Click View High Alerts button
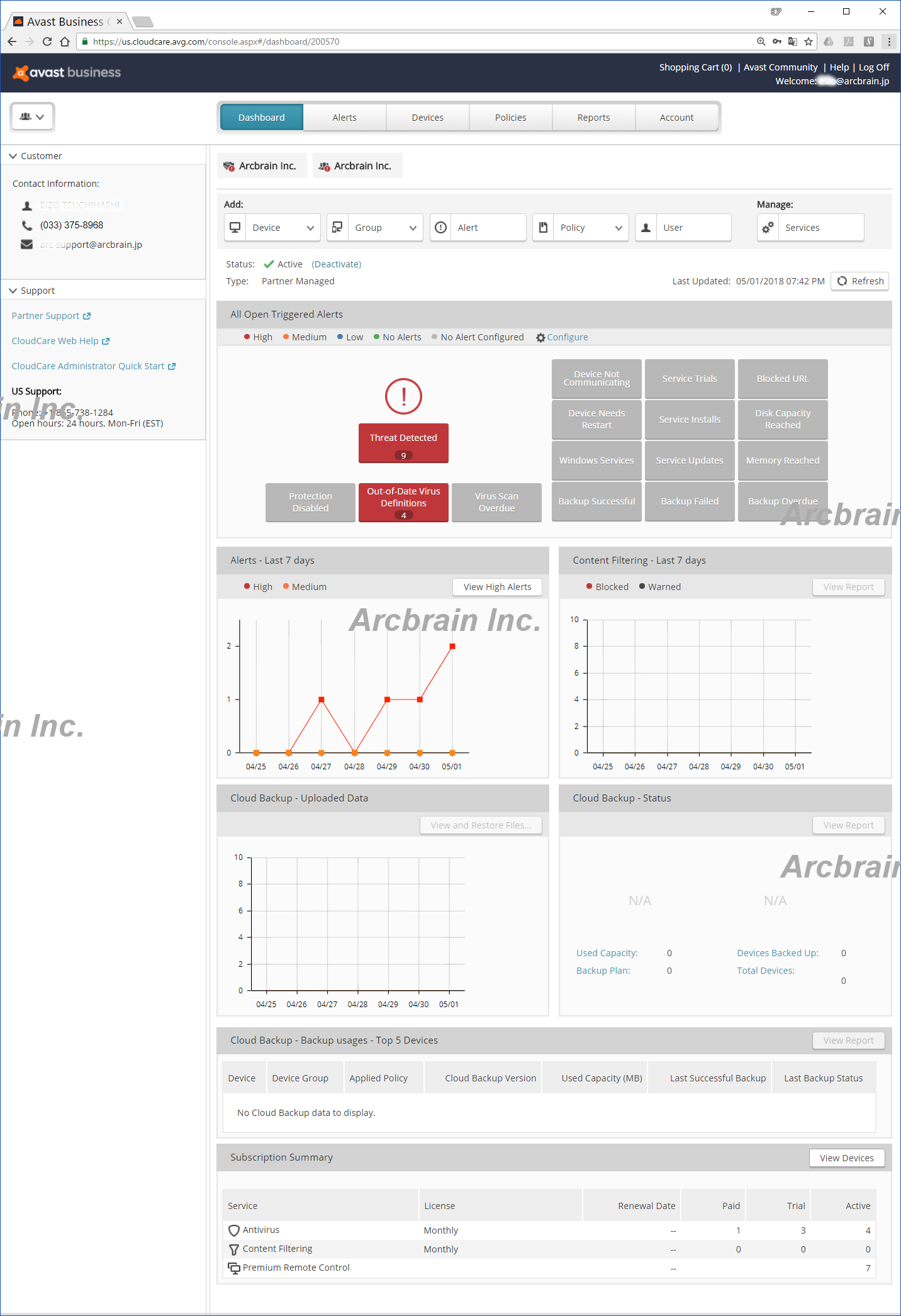This screenshot has width=901, height=1316. [497, 587]
